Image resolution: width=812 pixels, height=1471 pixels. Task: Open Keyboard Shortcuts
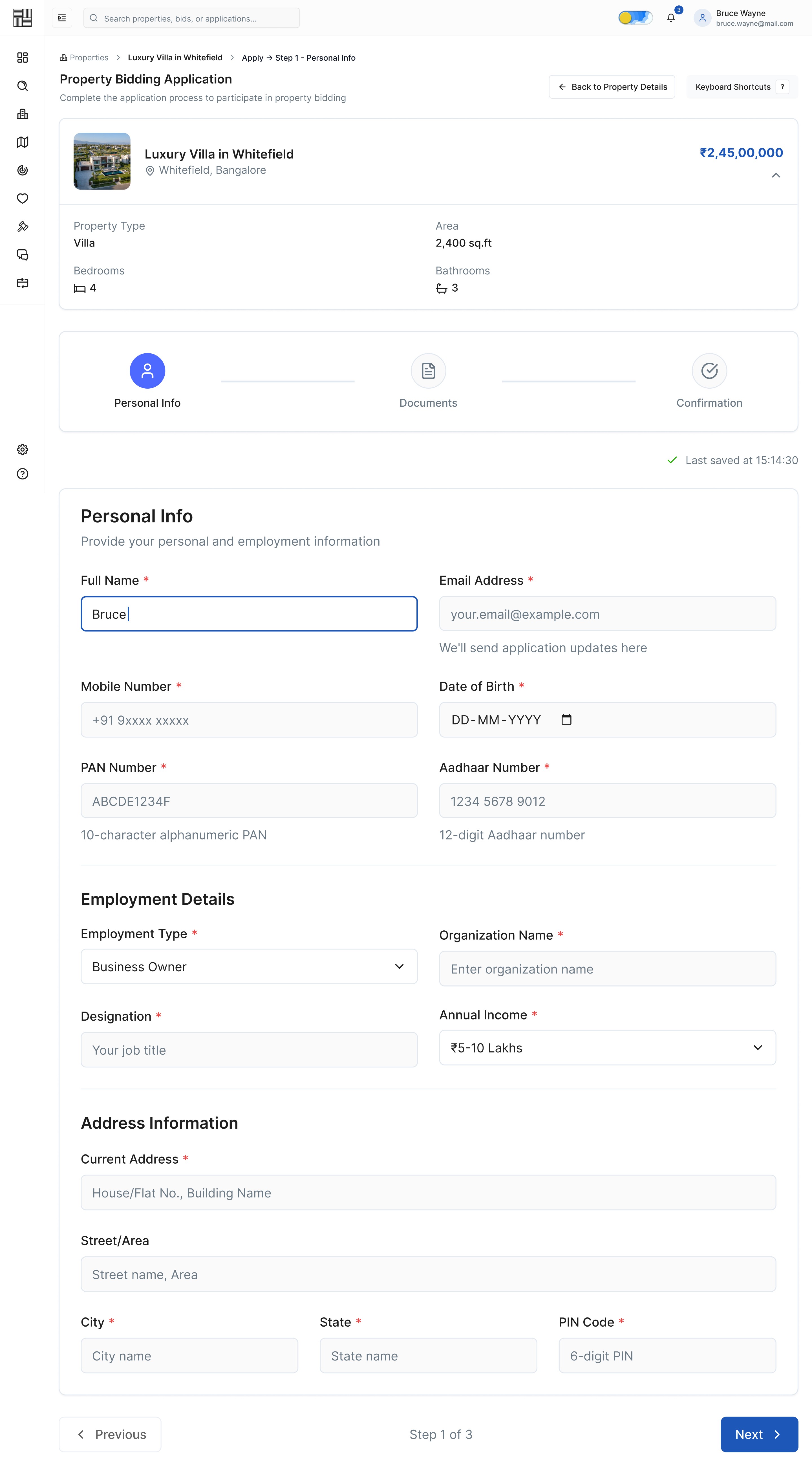click(x=742, y=87)
